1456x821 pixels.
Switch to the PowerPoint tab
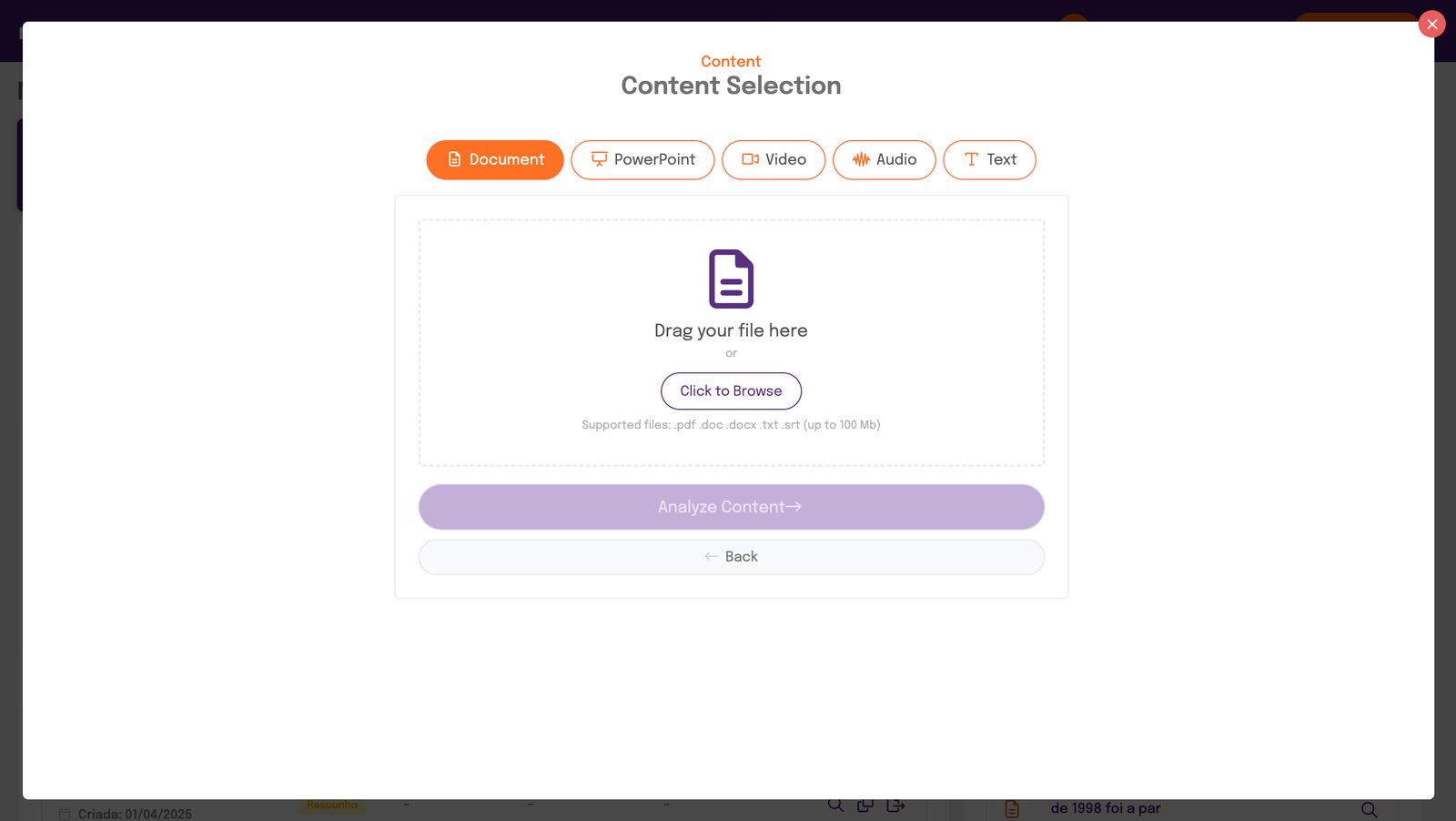click(x=642, y=159)
